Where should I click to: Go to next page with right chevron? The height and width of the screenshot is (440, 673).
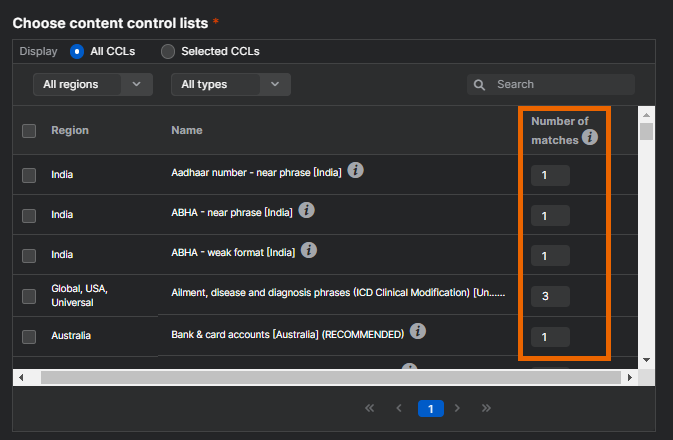[458, 408]
